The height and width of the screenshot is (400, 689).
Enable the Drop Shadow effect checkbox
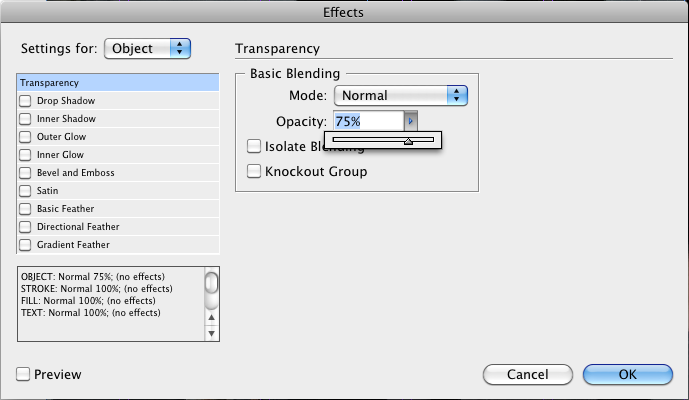[x=25, y=101]
